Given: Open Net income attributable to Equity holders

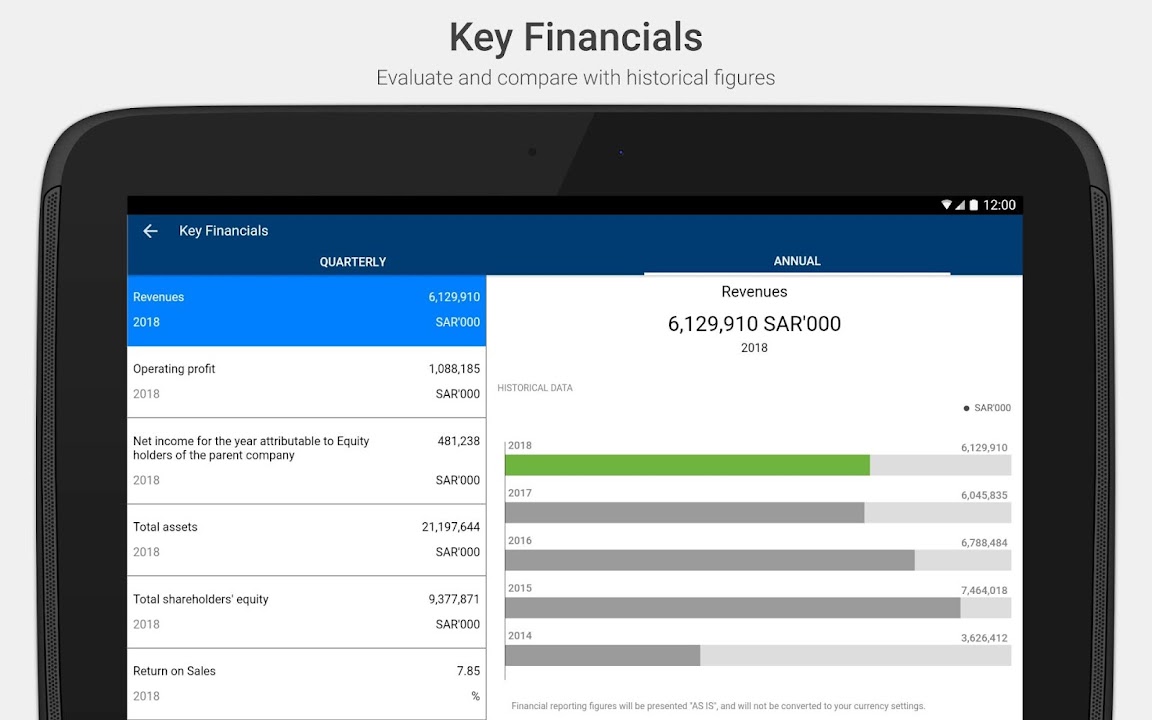Looking at the screenshot, I should click(x=306, y=460).
